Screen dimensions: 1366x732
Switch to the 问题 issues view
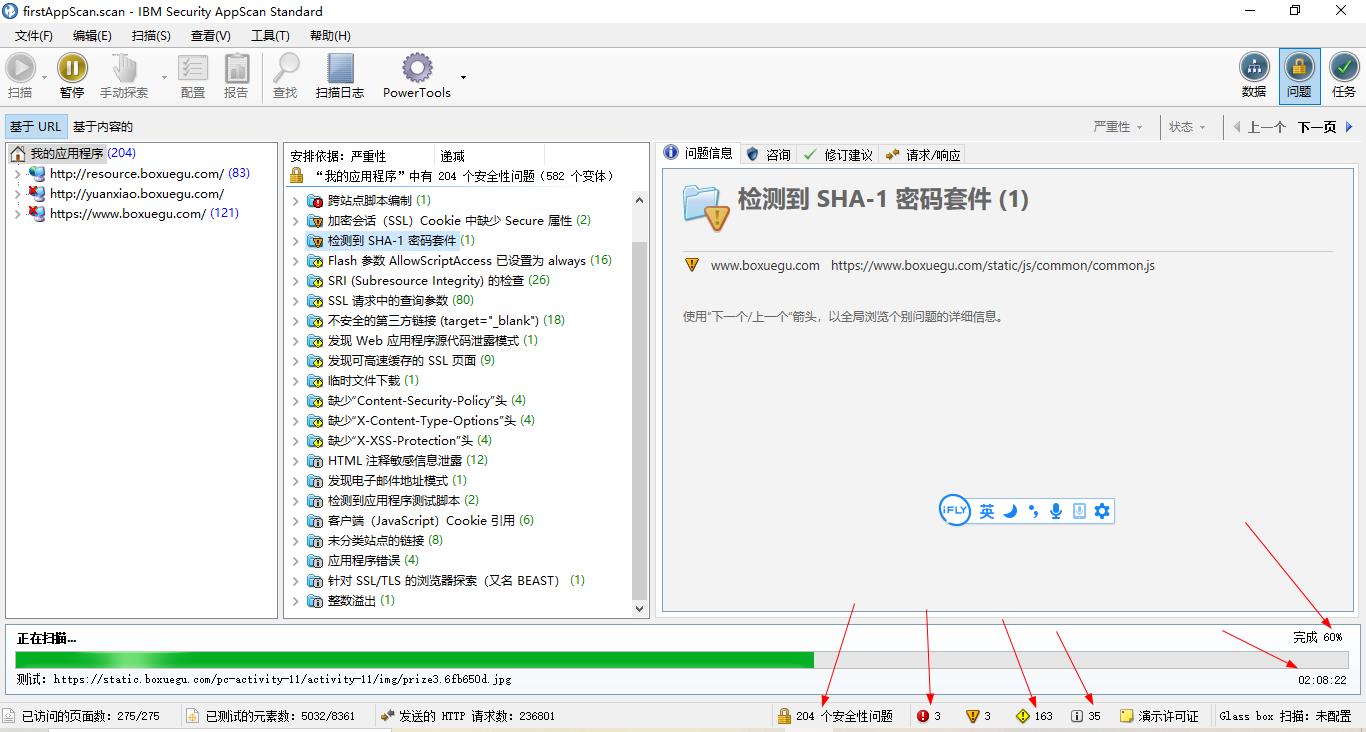click(x=1299, y=76)
